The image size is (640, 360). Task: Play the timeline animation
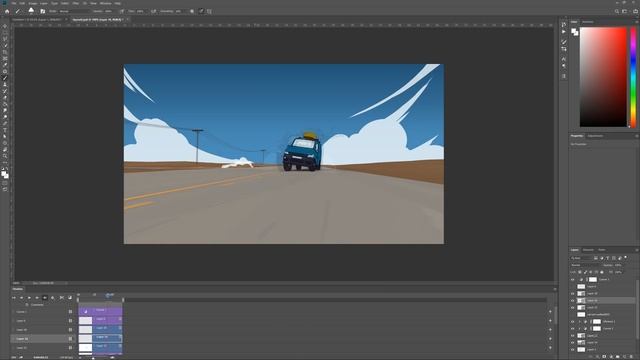tap(29, 298)
